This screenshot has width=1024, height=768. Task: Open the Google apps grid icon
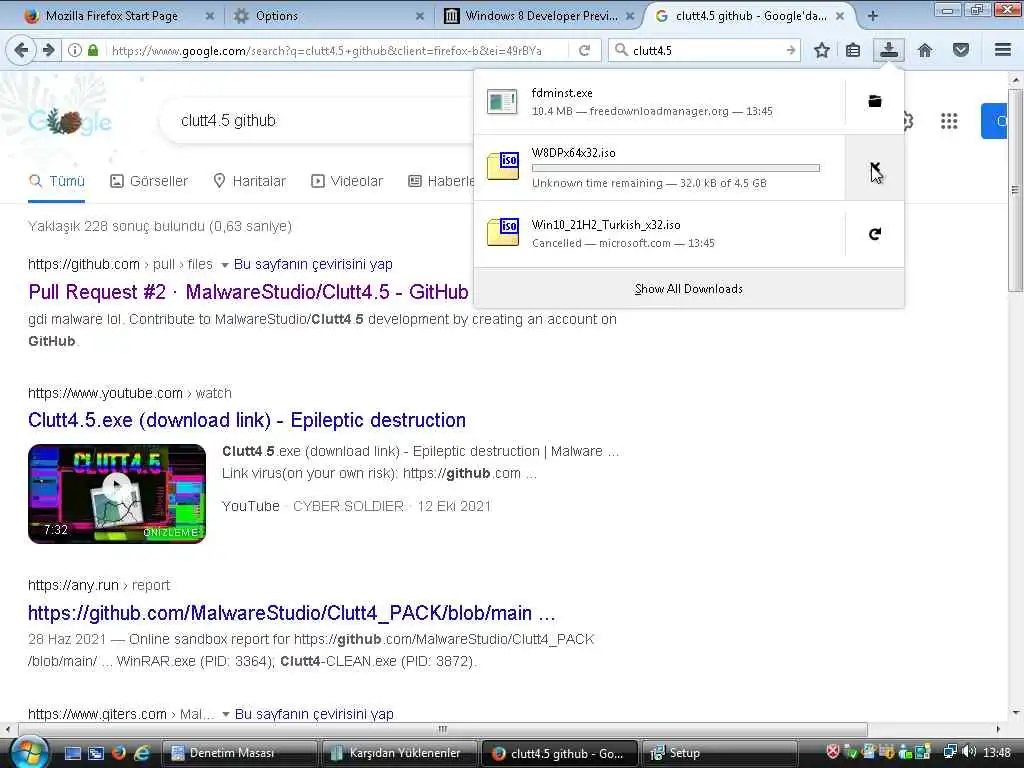coord(949,121)
